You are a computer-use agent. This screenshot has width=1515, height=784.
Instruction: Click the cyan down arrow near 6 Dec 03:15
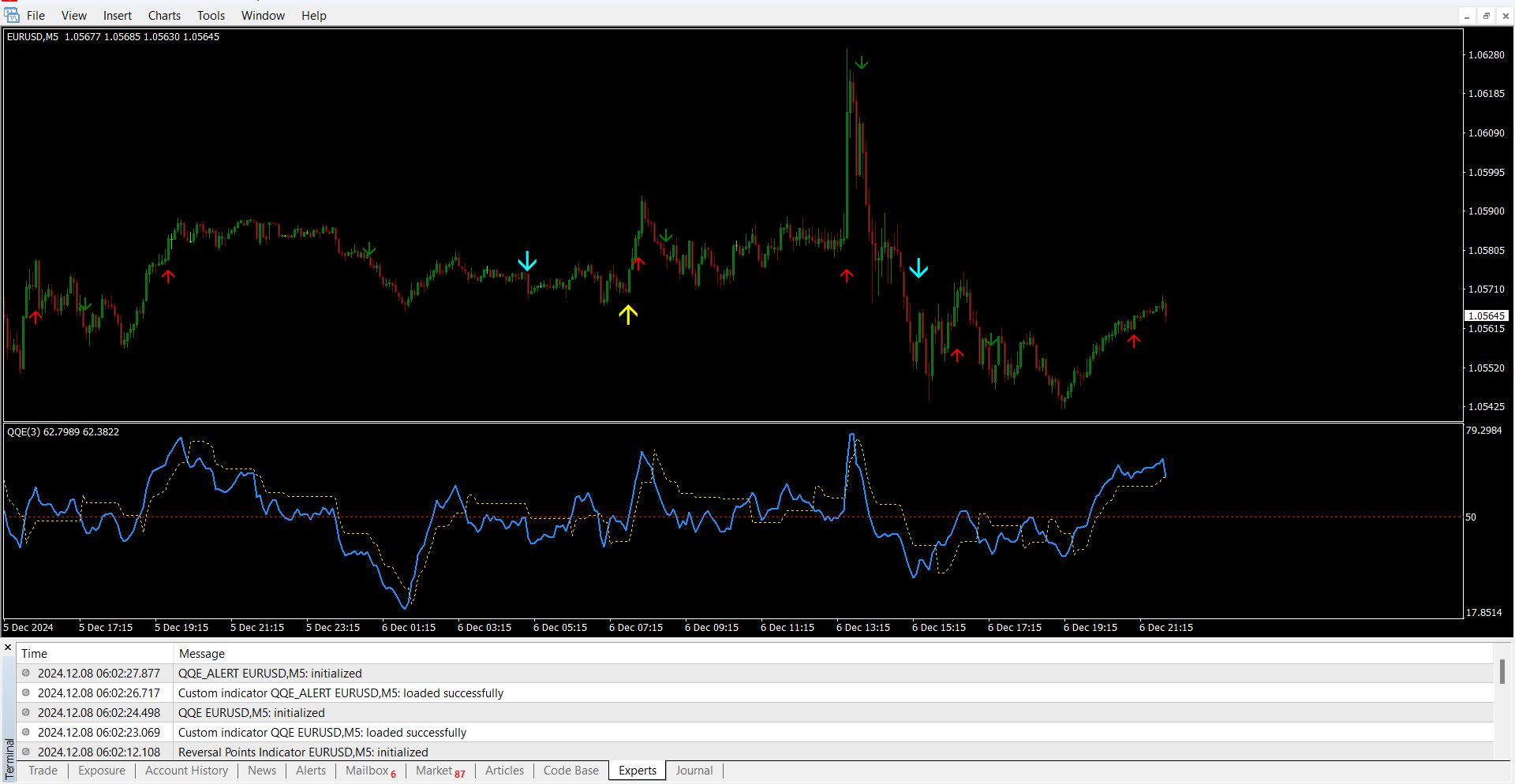point(527,261)
